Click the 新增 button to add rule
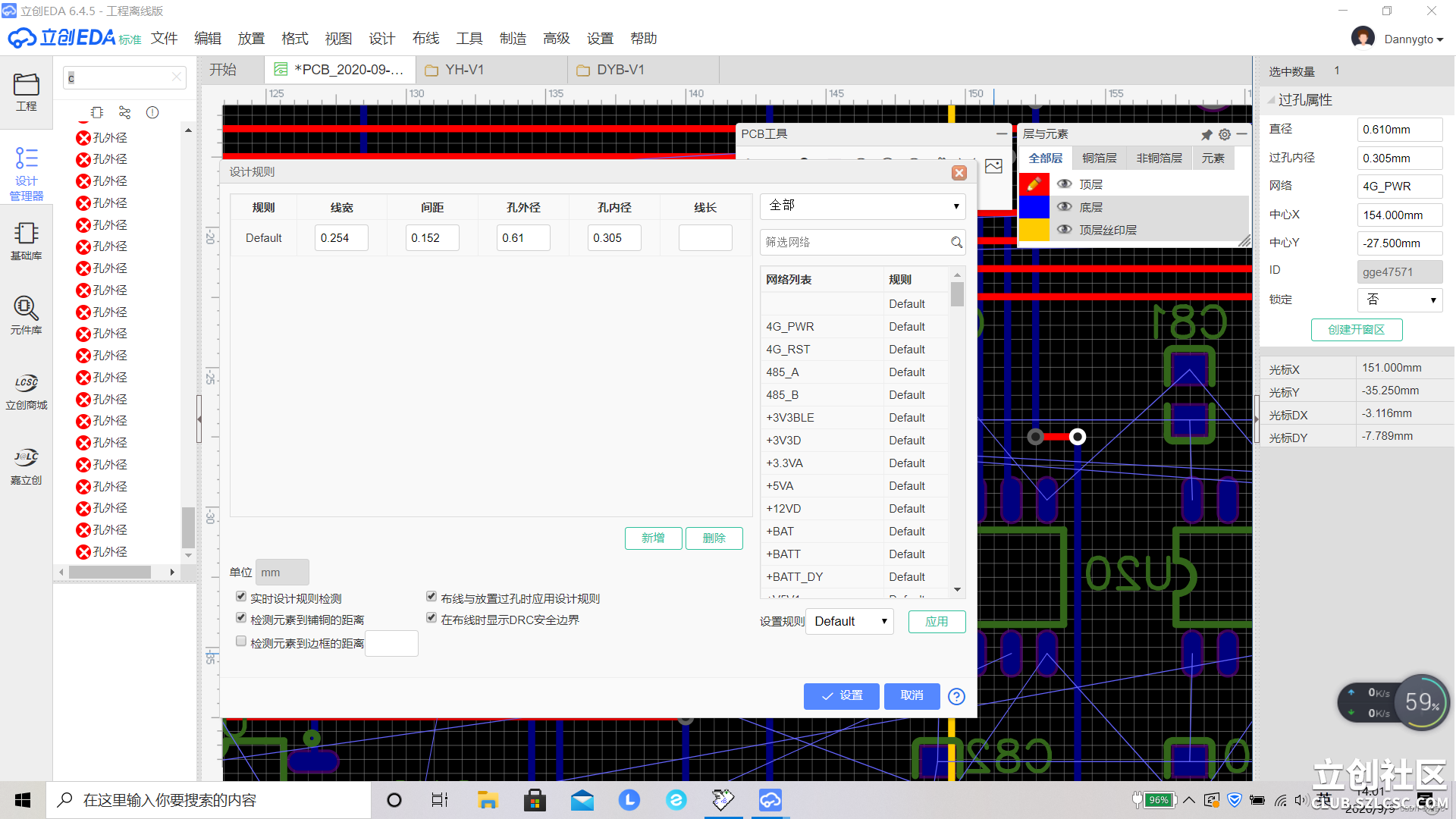The image size is (1456, 819). [653, 538]
